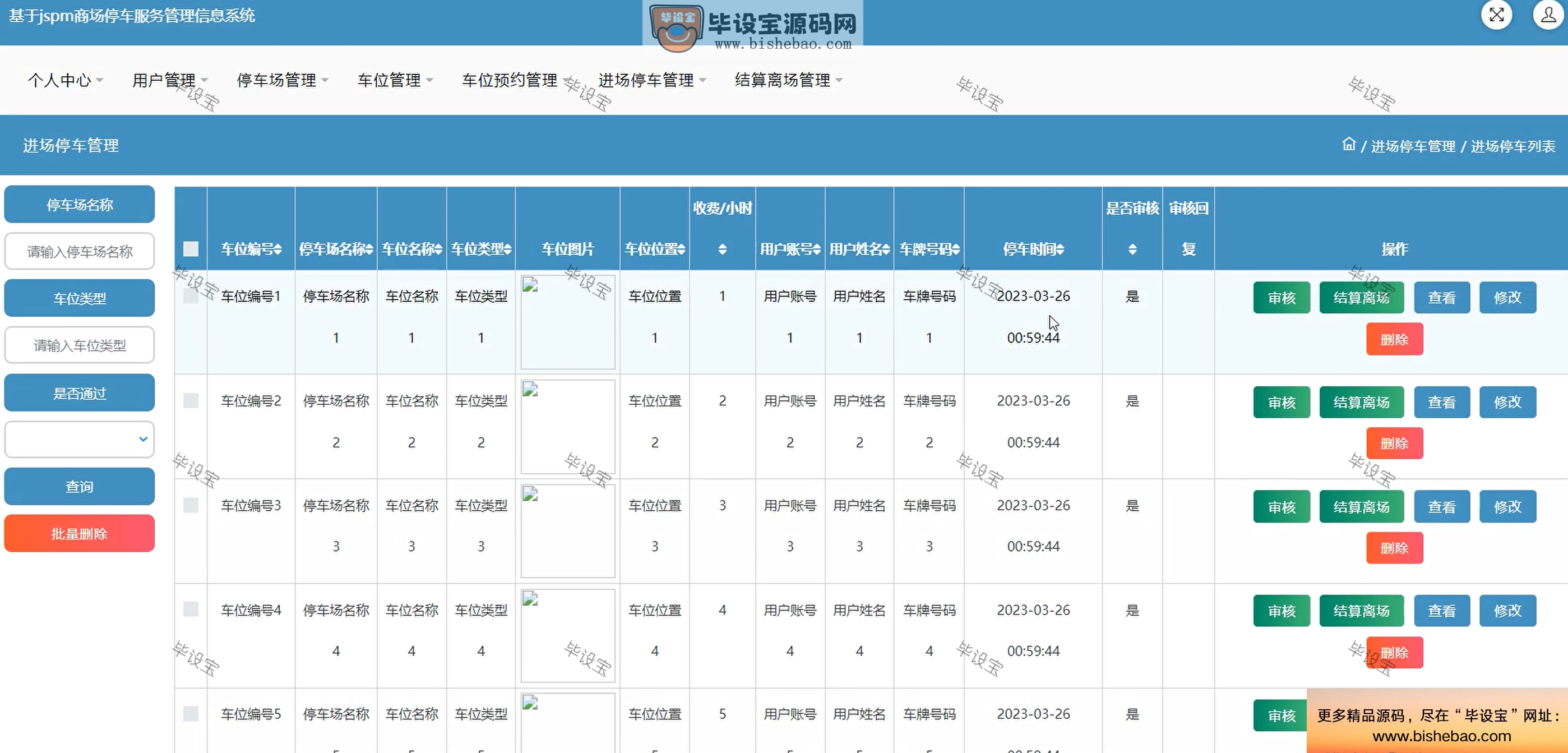The image size is (1568, 753).
Task: Expand the 结算离场管理 menu
Action: tap(788, 80)
